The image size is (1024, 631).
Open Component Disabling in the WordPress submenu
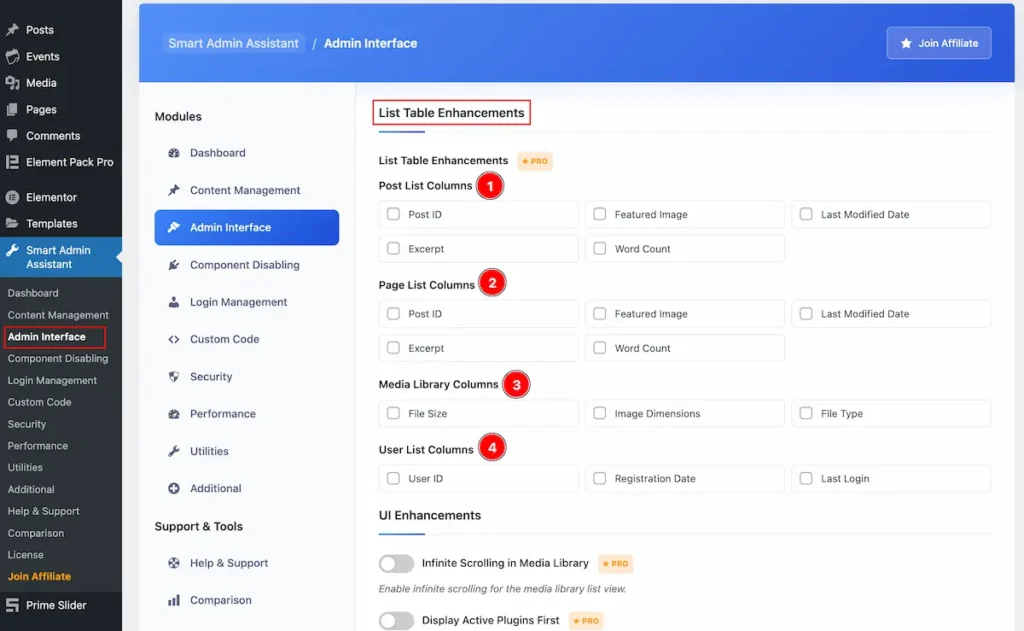click(x=57, y=359)
